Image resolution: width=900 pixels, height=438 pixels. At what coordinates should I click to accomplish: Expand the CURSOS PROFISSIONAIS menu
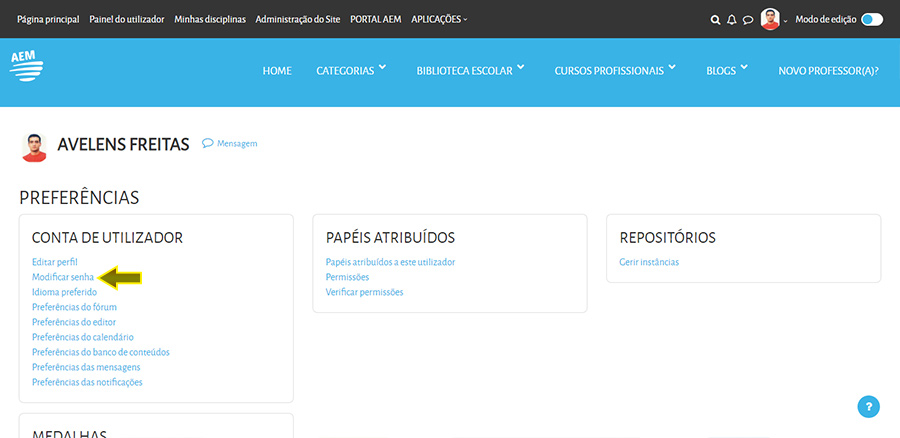click(x=615, y=71)
